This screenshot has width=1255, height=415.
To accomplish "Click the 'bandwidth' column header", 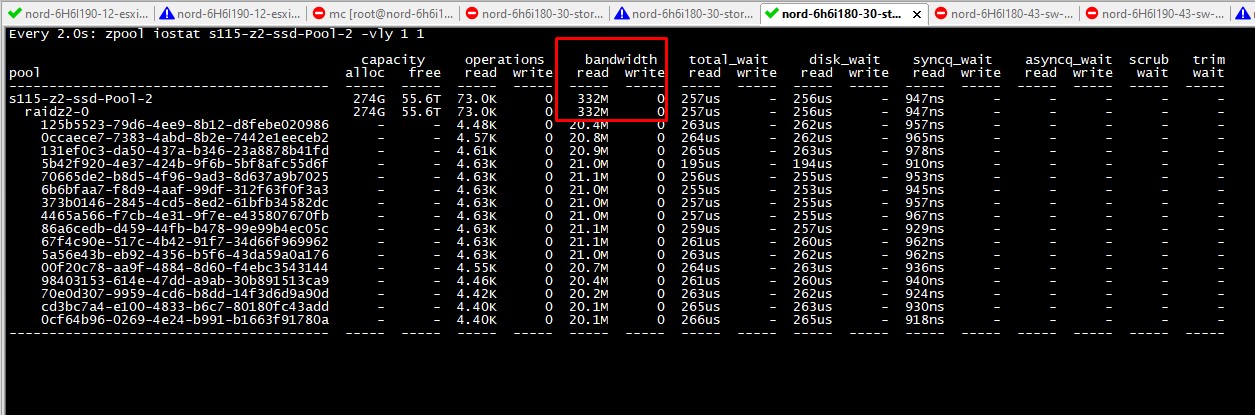I will coord(621,60).
